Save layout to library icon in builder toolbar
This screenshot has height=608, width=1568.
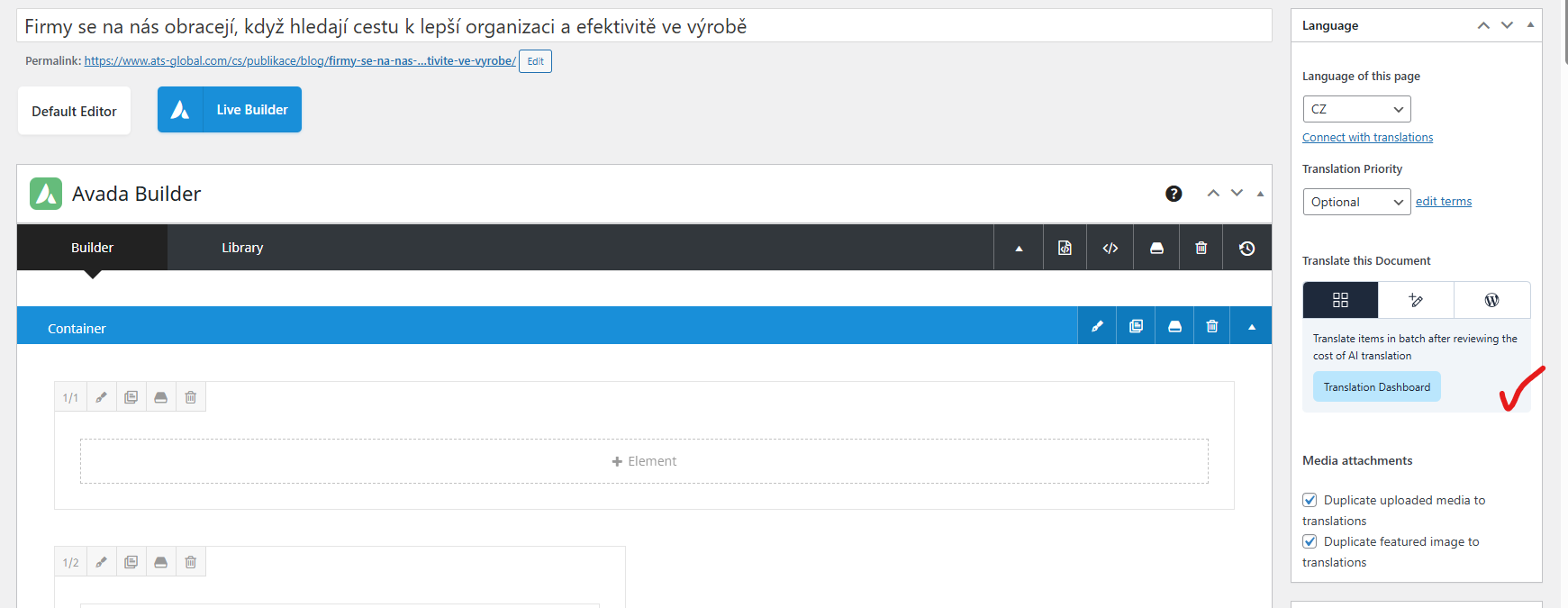point(1156,249)
